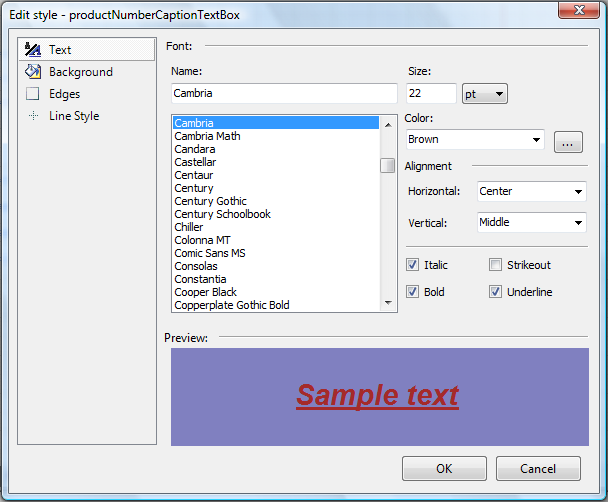Select Cooper Black font
The width and height of the screenshot is (608, 502).
(276, 292)
